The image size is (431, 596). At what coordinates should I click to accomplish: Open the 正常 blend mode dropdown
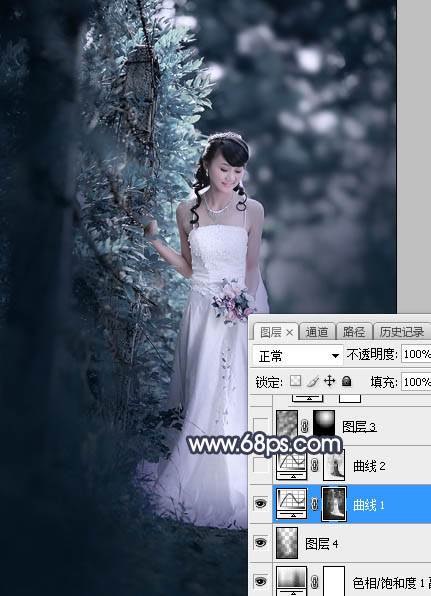click(x=297, y=356)
